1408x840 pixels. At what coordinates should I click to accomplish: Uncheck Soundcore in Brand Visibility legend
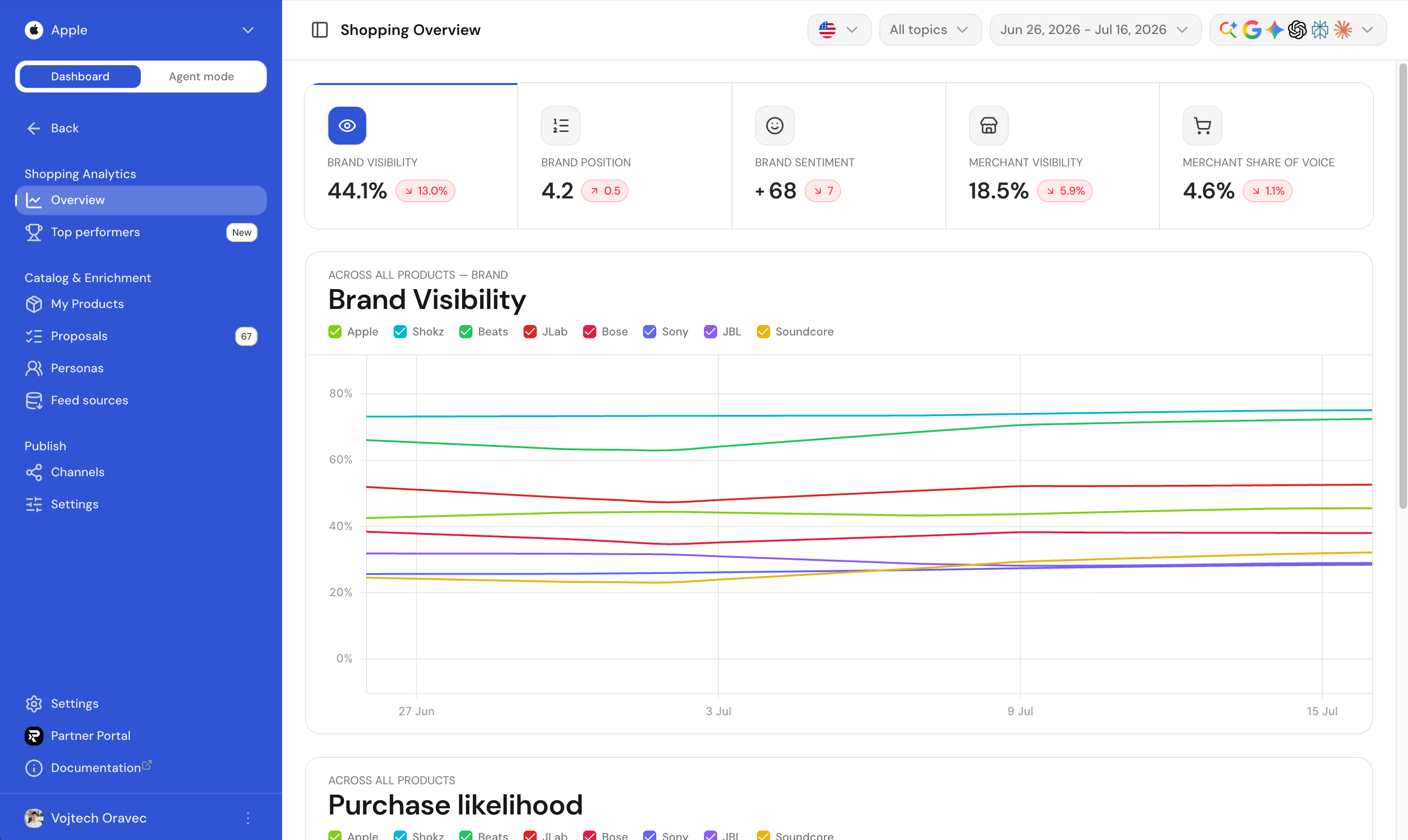point(764,332)
